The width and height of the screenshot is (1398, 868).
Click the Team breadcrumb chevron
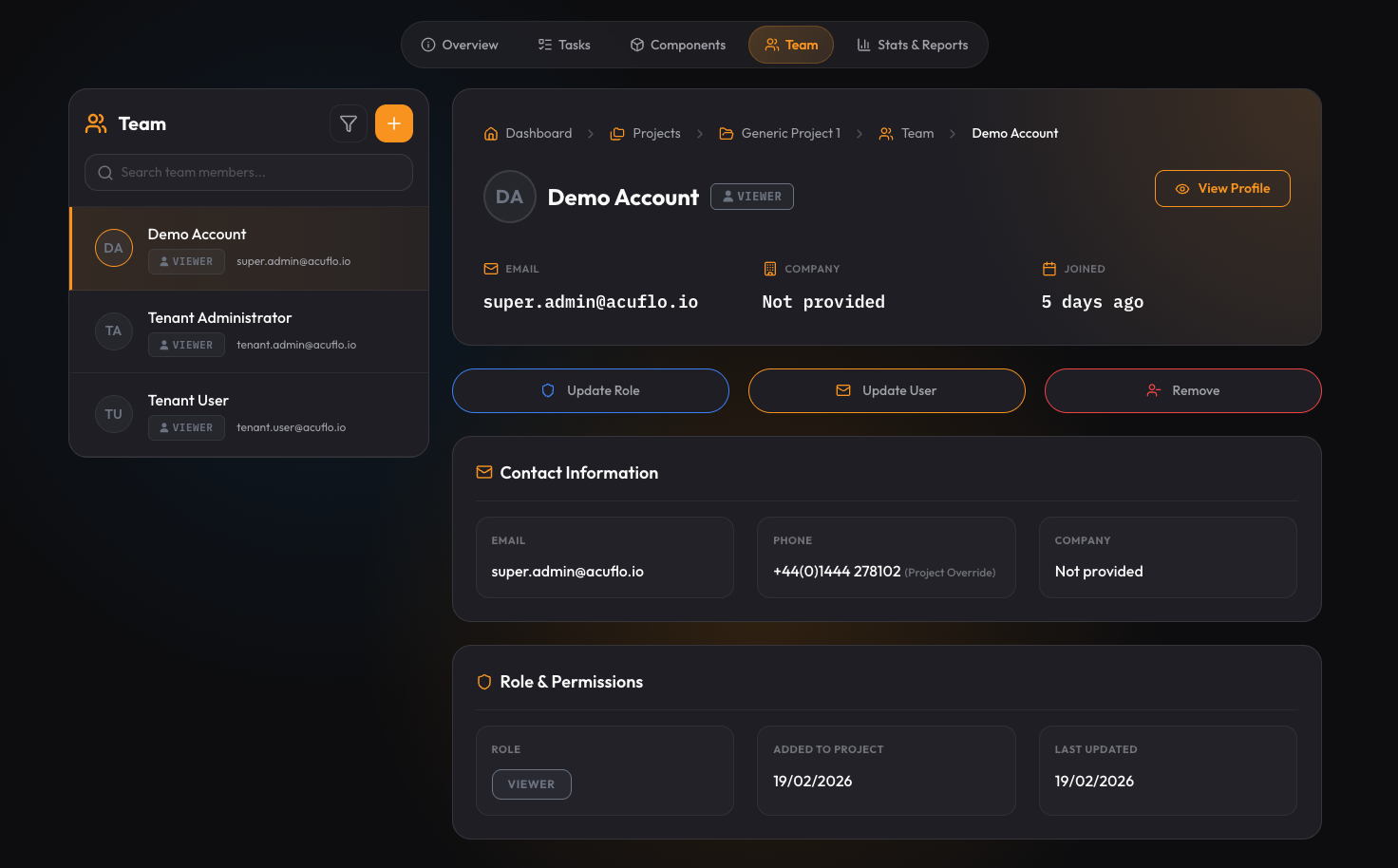[953, 133]
